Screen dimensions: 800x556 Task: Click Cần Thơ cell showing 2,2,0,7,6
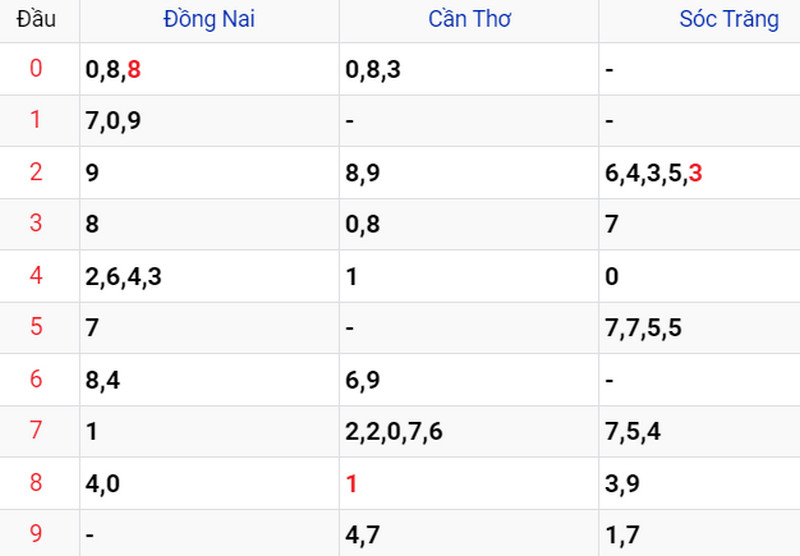point(393,432)
